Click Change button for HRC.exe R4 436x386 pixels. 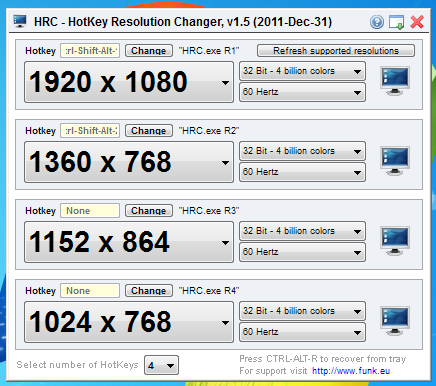149,291
